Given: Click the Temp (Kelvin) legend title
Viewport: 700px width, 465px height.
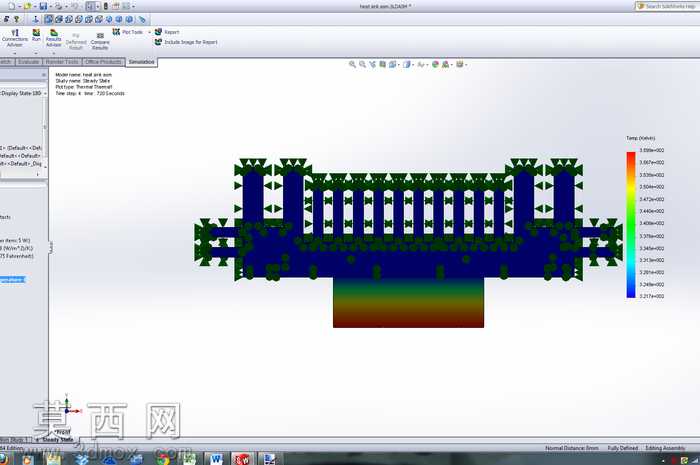Looking at the screenshot, I should click(641, 138).
